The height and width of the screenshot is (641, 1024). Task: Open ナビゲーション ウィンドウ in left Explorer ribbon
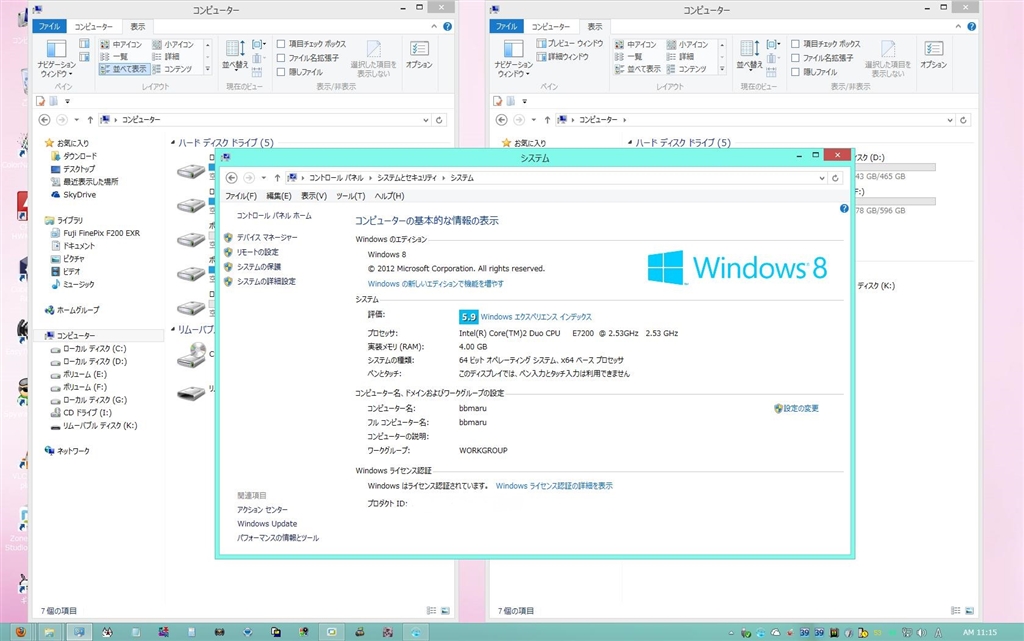pyautogui.click(x=56, y=59)
